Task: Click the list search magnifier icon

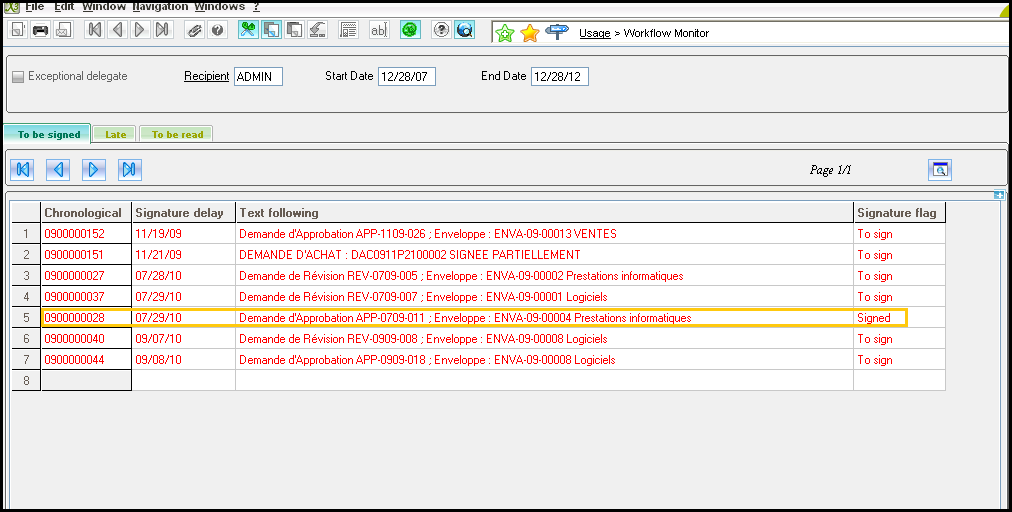Action: (x=940, y=170)
